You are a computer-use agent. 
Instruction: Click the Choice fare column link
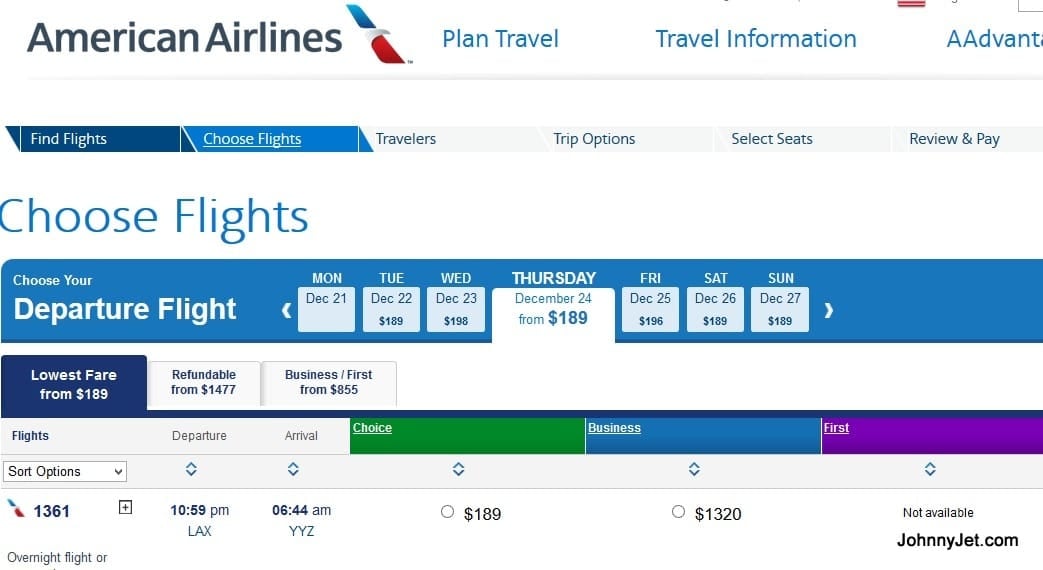372,428
